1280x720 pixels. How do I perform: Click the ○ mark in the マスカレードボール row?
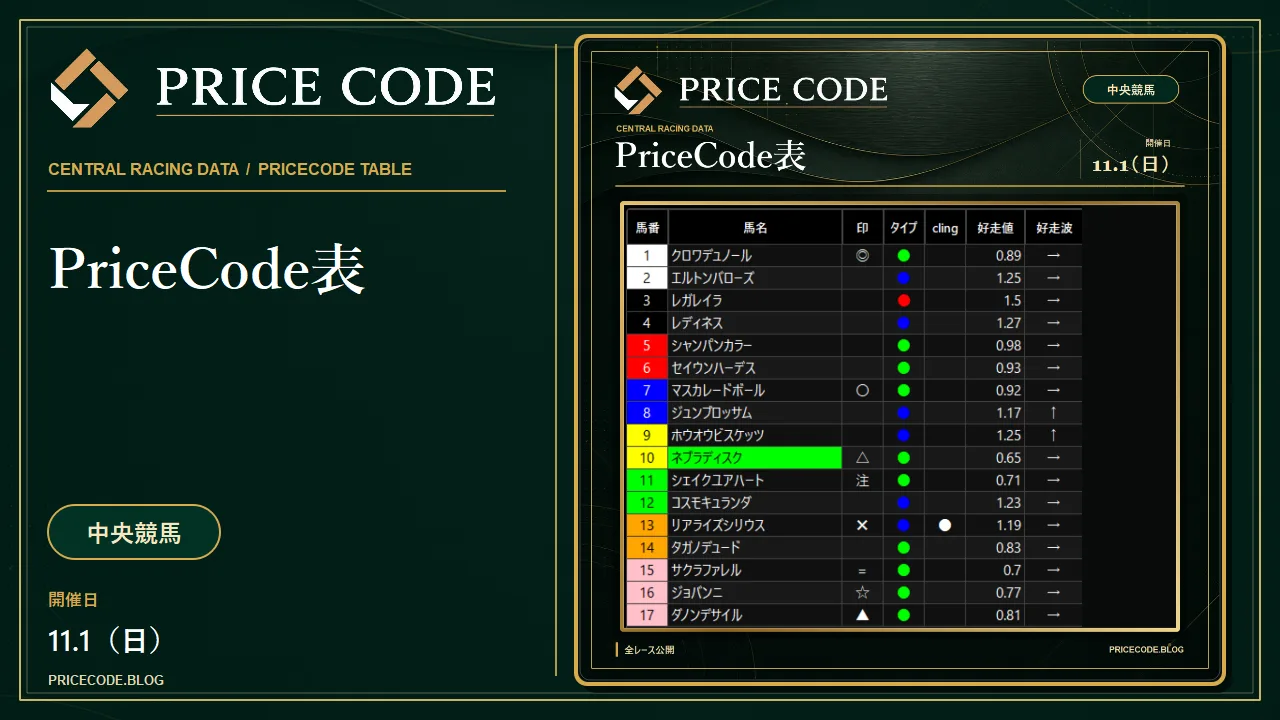(x=862, y=391)
